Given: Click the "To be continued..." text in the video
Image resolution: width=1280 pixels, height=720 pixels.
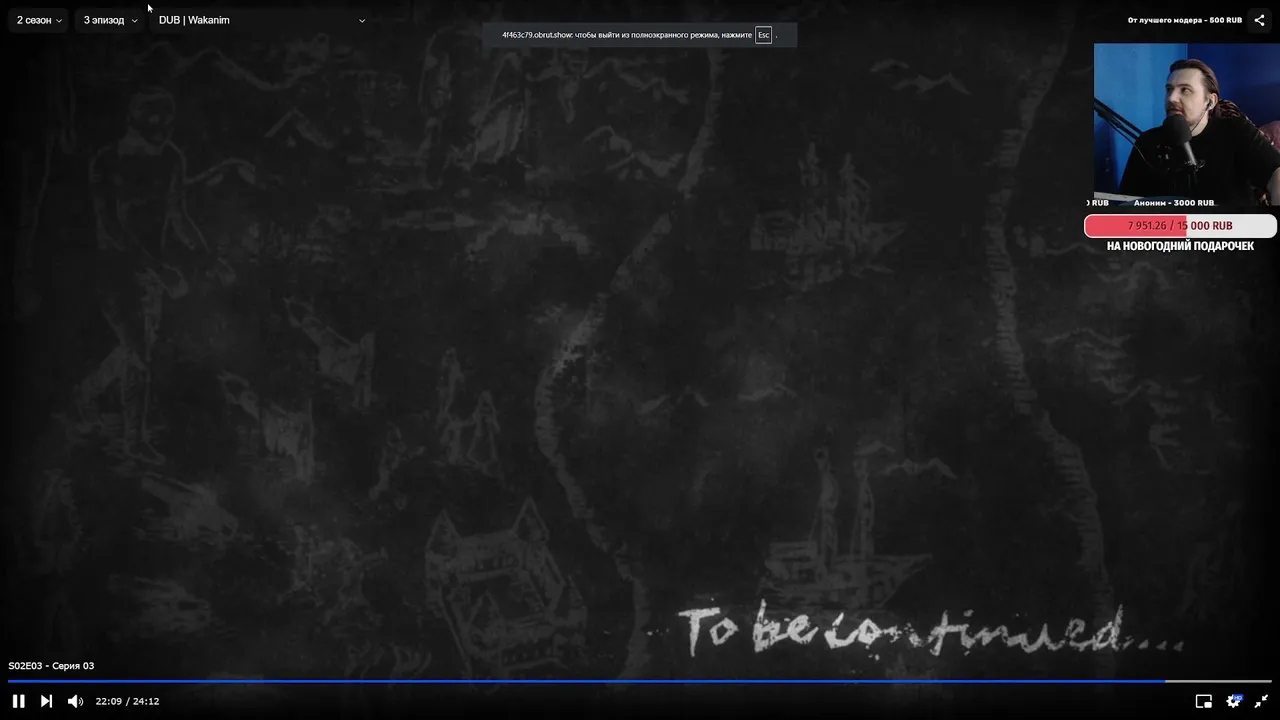Looking at the screenshot, I should click(930, 630).
